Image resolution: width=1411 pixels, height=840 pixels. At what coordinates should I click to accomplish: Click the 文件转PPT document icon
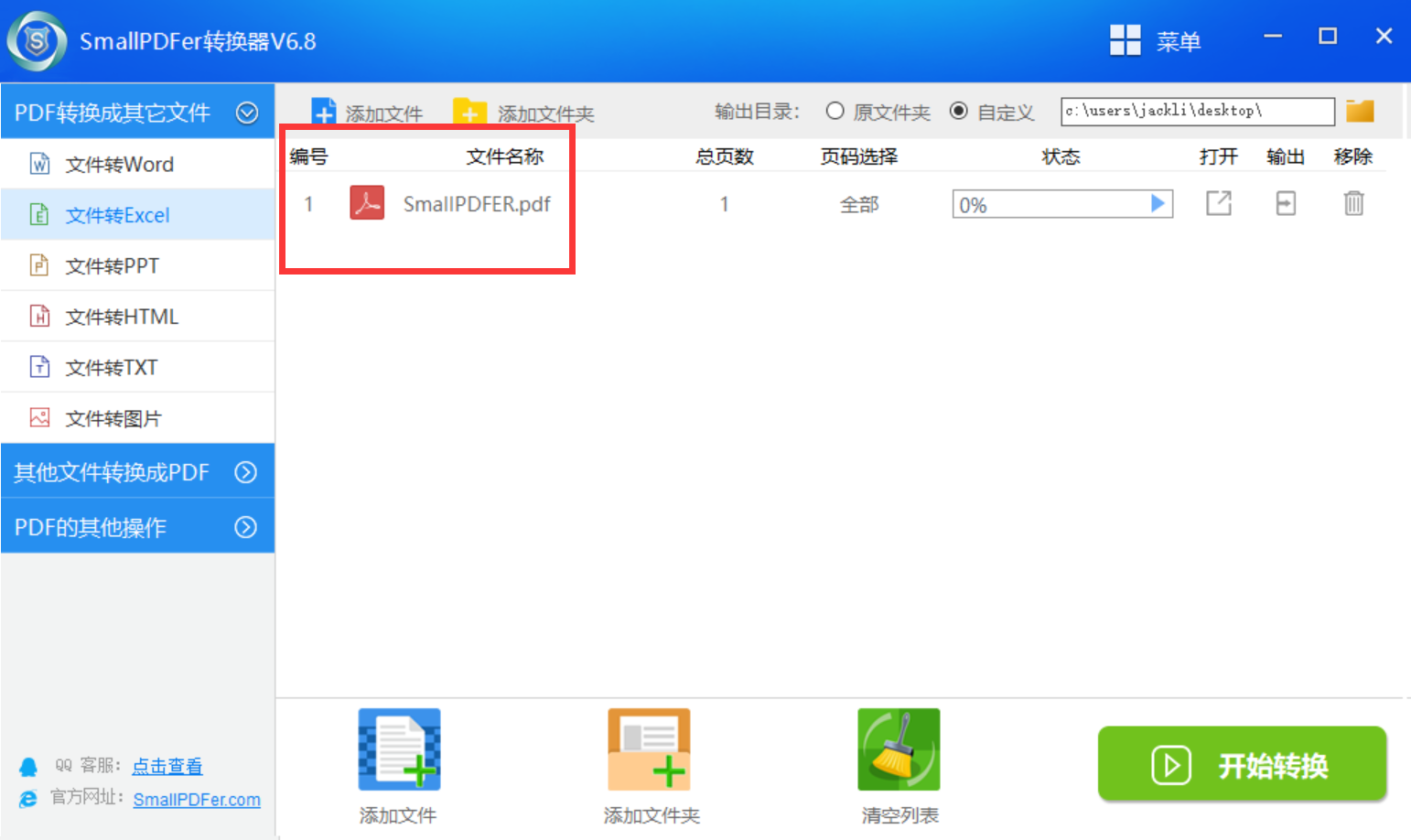[40, 265]
